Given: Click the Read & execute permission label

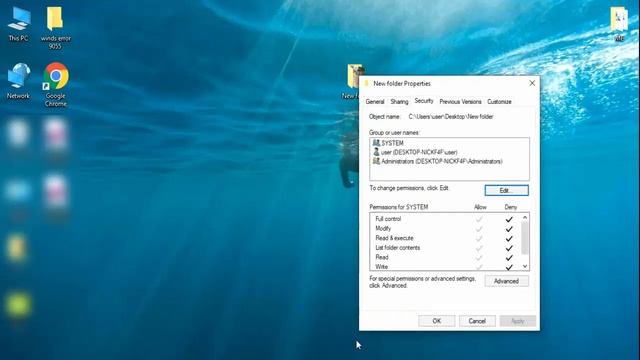Looking at the screenshot, I should pos(394,238).
